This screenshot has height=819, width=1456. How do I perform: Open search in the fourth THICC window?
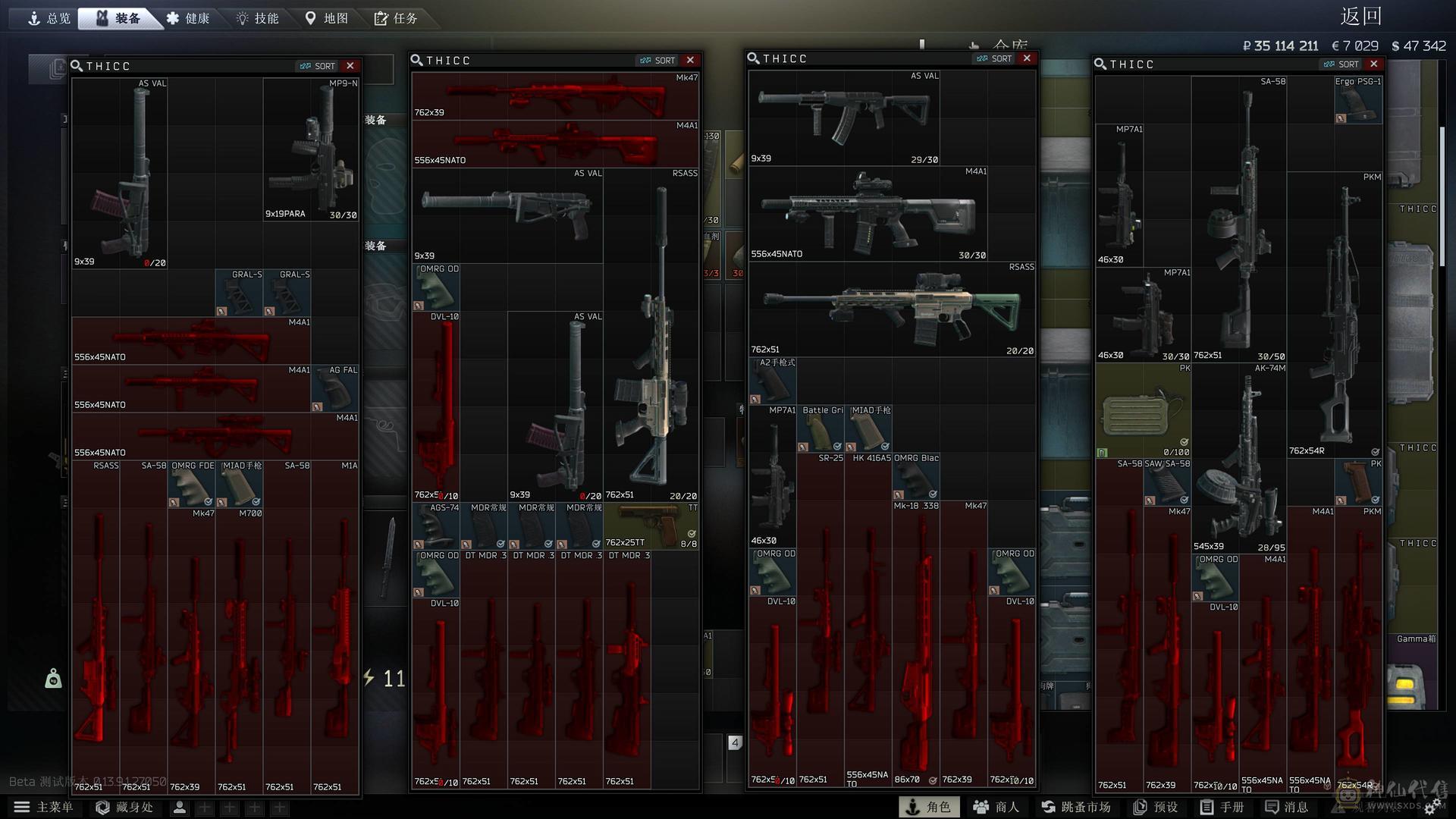[x=1100, y=64]
